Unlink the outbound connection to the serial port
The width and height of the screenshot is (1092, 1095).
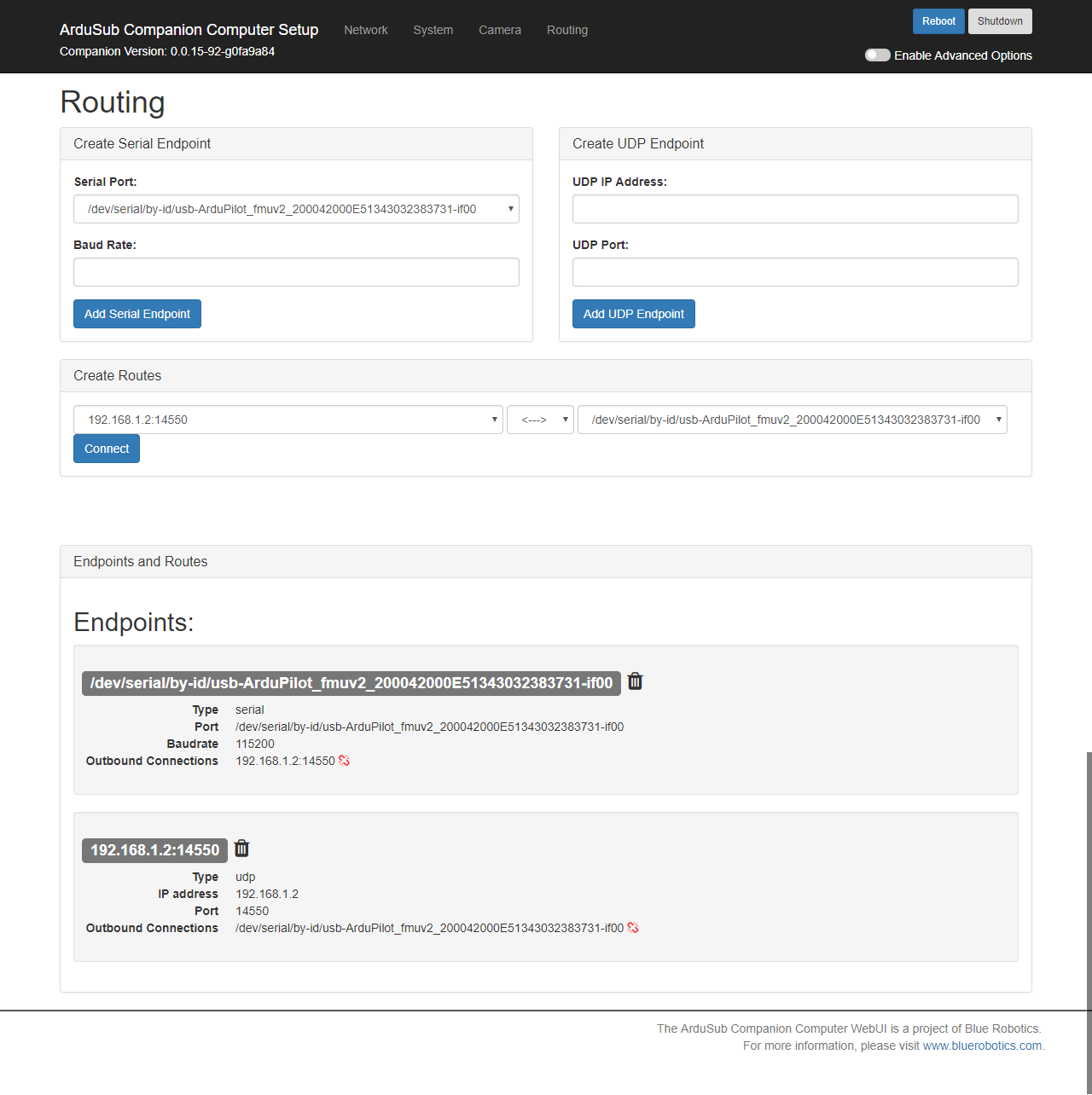click(632, 928)
